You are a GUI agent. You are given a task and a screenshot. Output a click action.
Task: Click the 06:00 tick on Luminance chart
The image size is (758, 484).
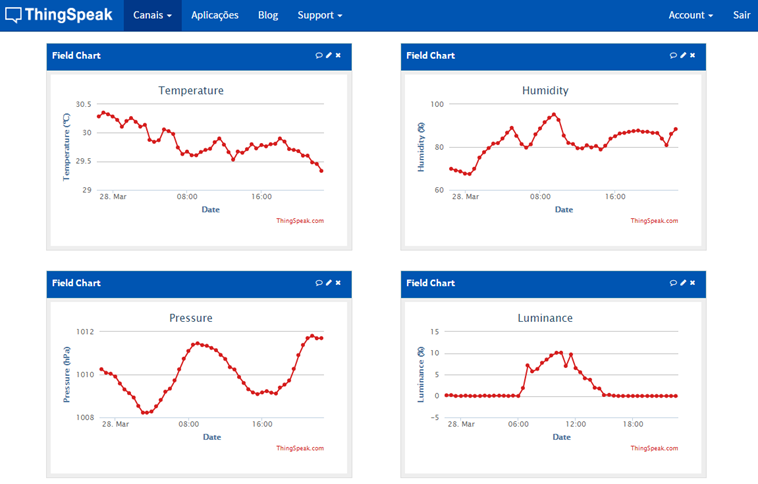pos(518,424)
